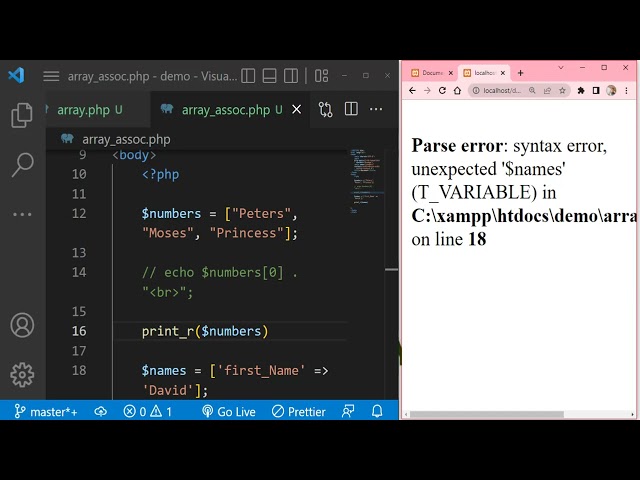Open the browser tab search chevron
Screen dimensions: 640x480
(x=561, y=68)
